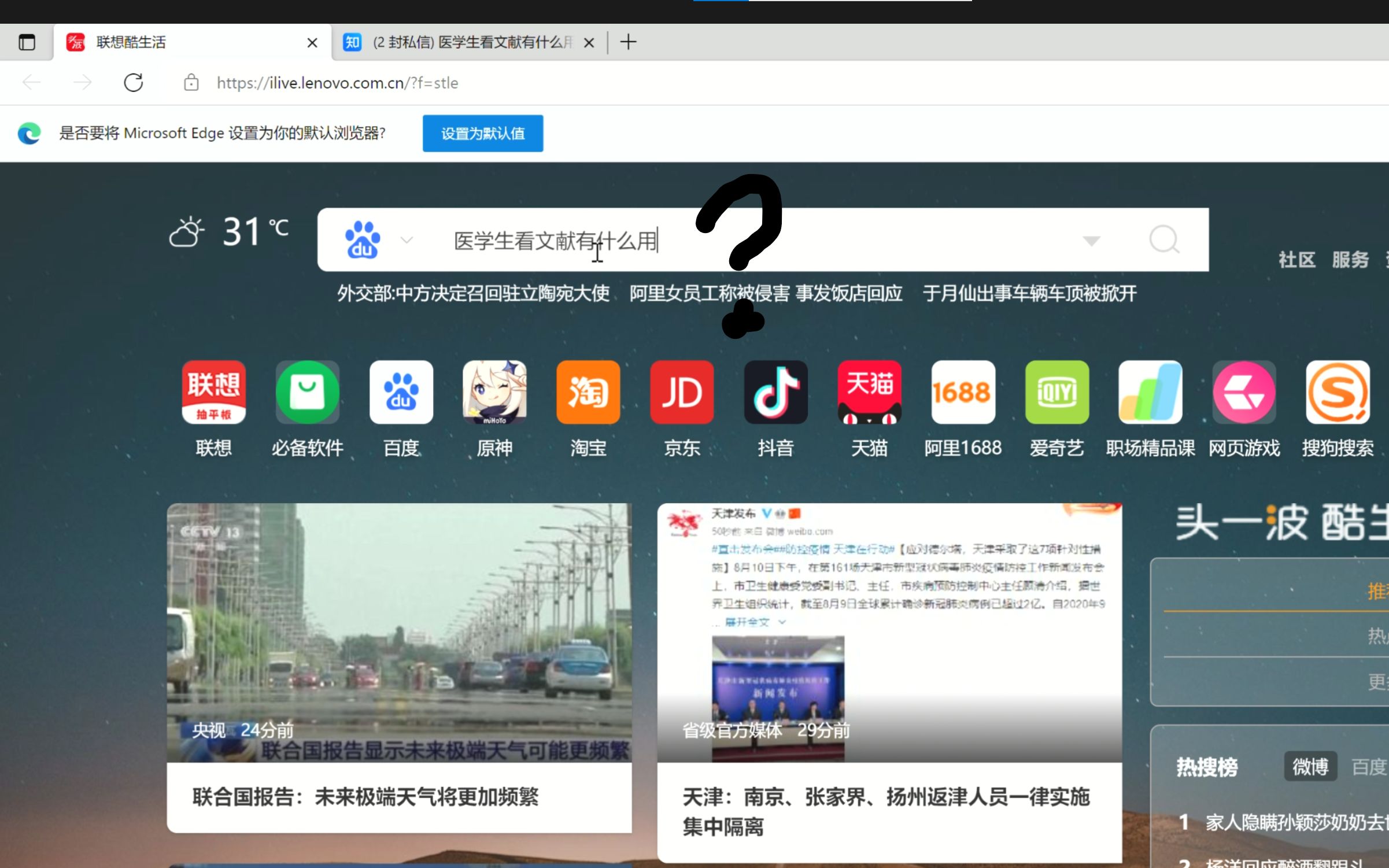Viewport: 1389px width, 868px height.
Task: Open the 搜狗搜索 shortcut icon
Action: (1338, 392)
